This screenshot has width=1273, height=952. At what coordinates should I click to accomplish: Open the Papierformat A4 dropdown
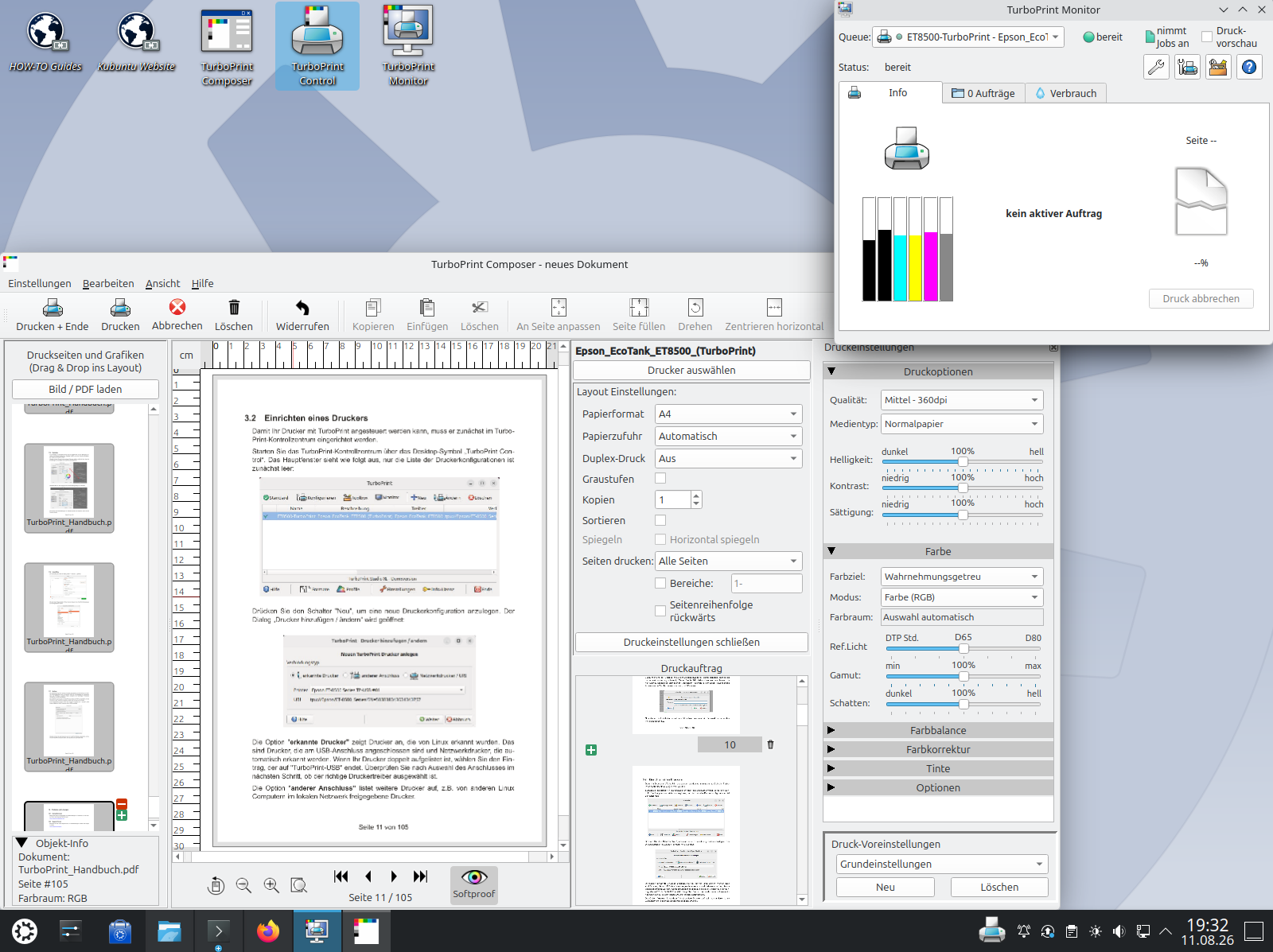click(x=729, y=414)
